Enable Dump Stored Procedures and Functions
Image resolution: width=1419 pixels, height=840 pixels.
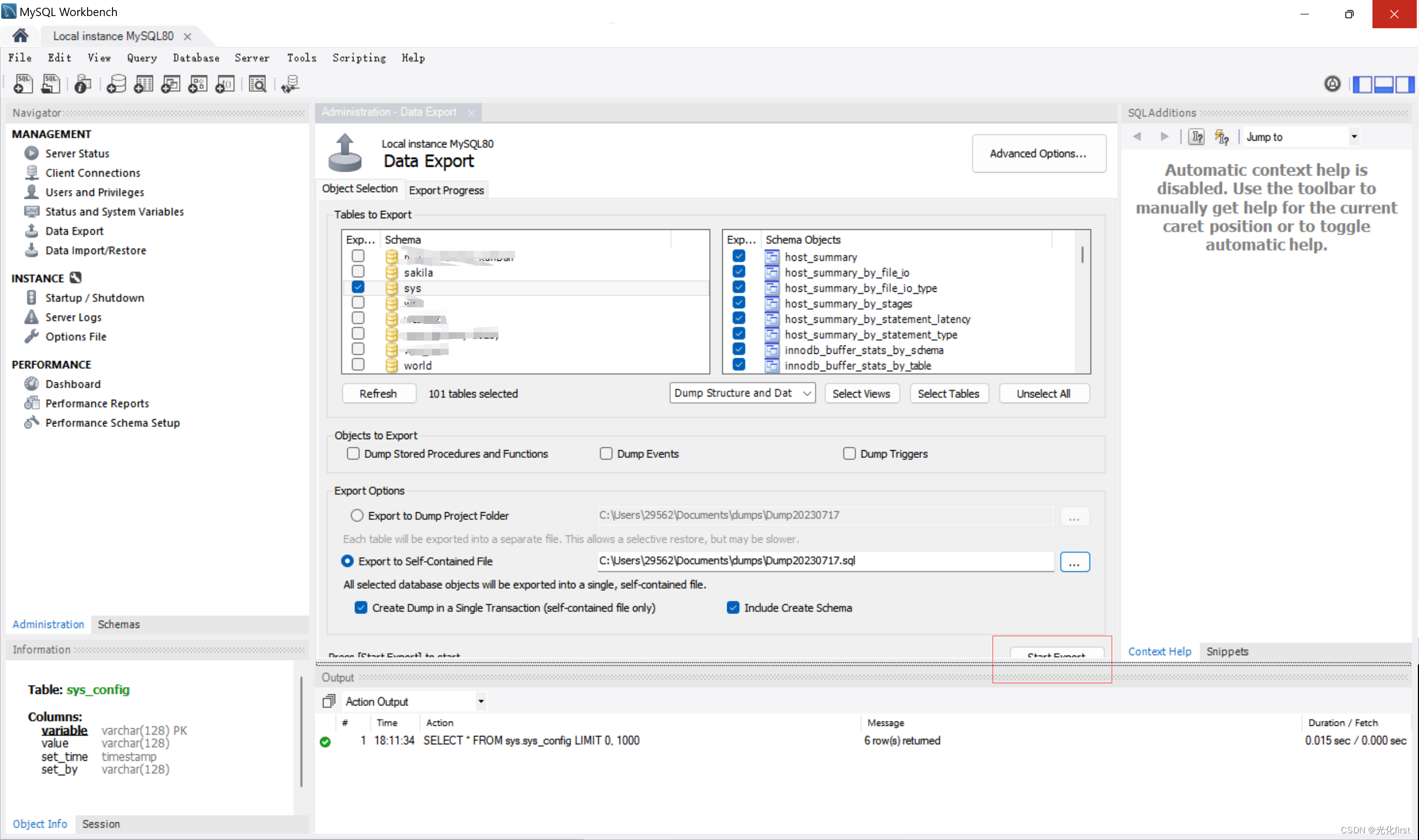[353, 454]
